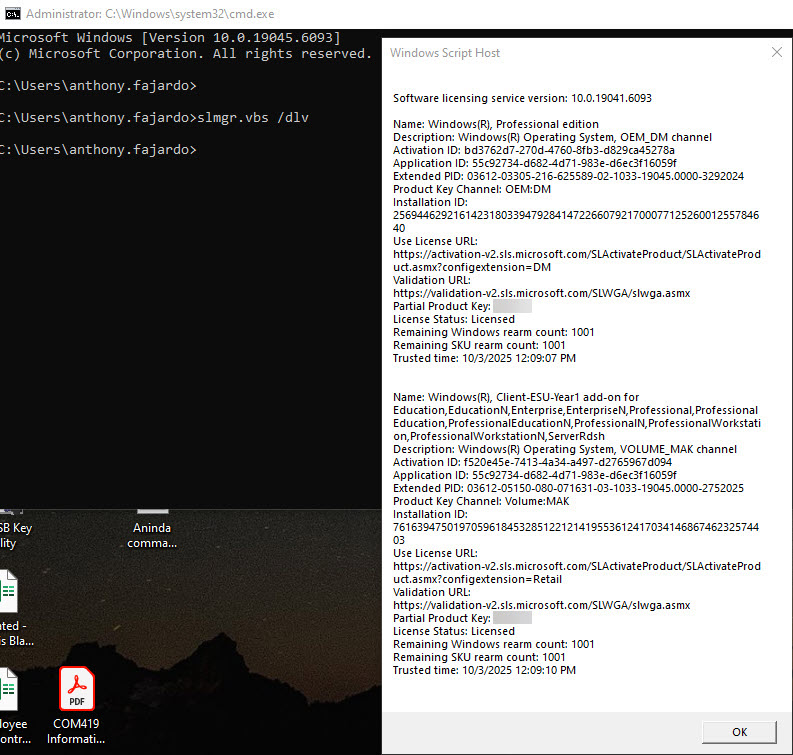
Task: Click the first Installation ID number starting 2569
Action: pos(576,221)
